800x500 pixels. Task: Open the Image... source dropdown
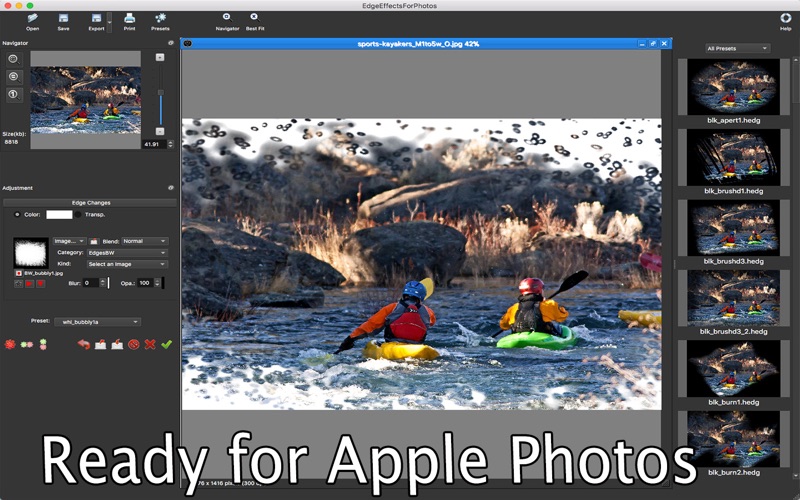tap(69, 241)
